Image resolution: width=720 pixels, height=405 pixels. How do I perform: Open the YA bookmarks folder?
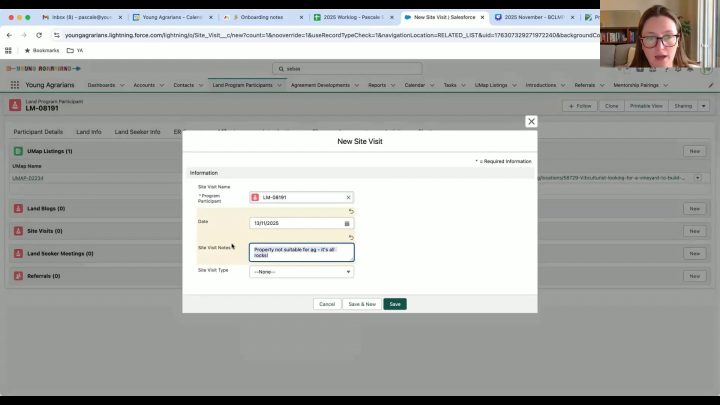click(75, 51)
